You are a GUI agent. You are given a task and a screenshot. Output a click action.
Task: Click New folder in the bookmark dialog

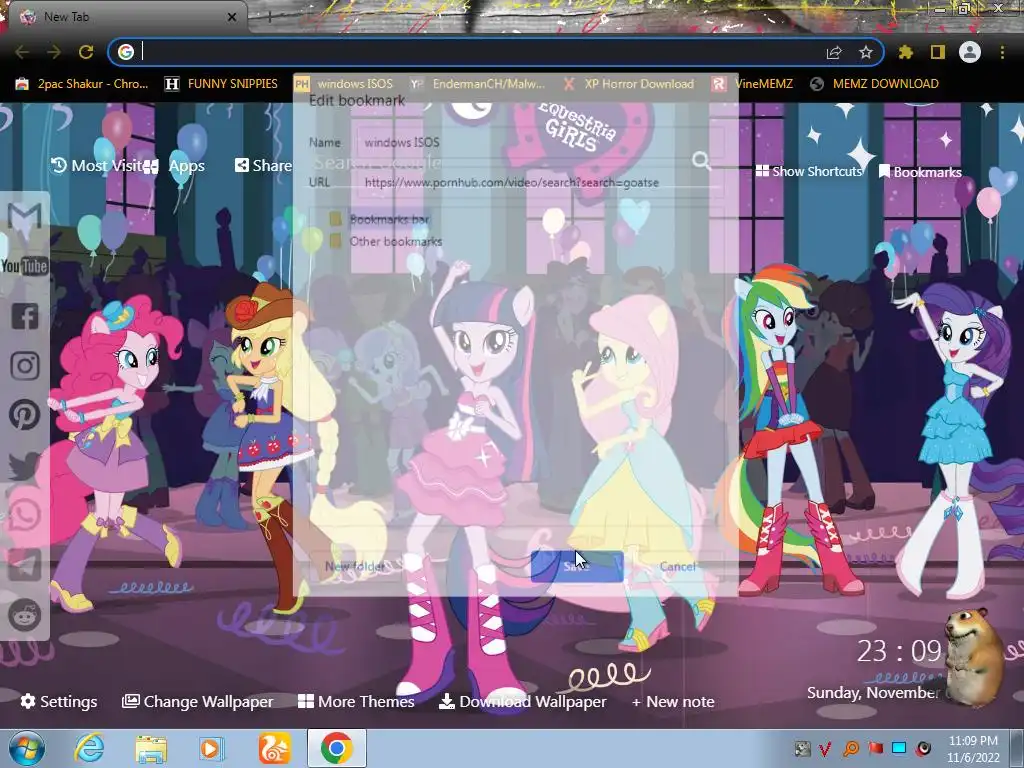click(356, 566)
